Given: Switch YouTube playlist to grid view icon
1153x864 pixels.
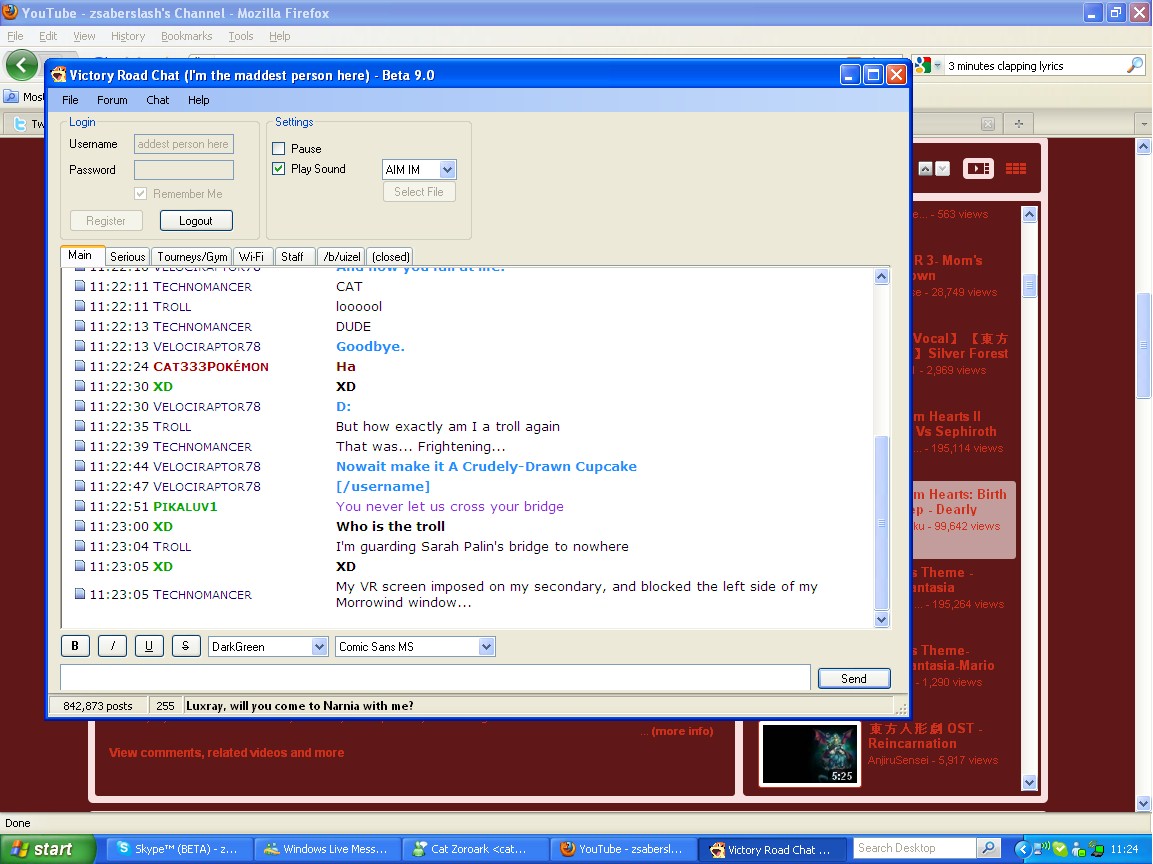Looking at the screenshot, I should click(x=1016, y=169).
